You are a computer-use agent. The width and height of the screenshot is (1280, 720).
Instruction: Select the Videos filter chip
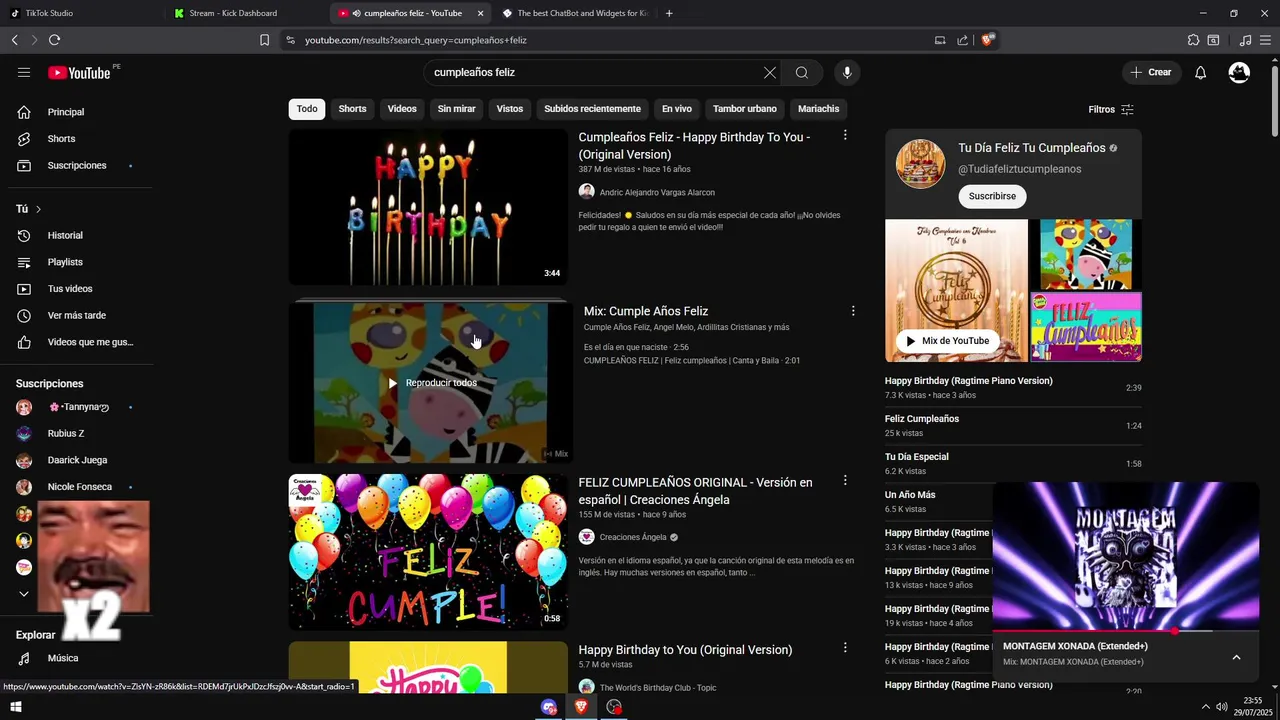tap(402, 109)
